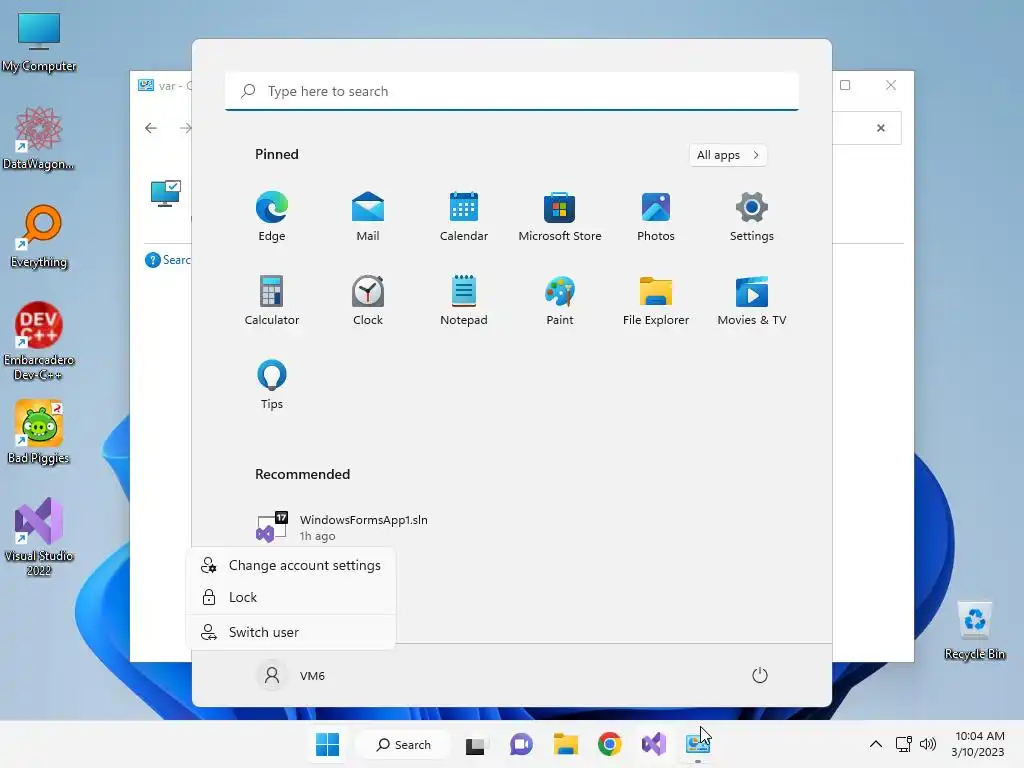
Task: Launch Notepad
Action: [x=464, y=300]
